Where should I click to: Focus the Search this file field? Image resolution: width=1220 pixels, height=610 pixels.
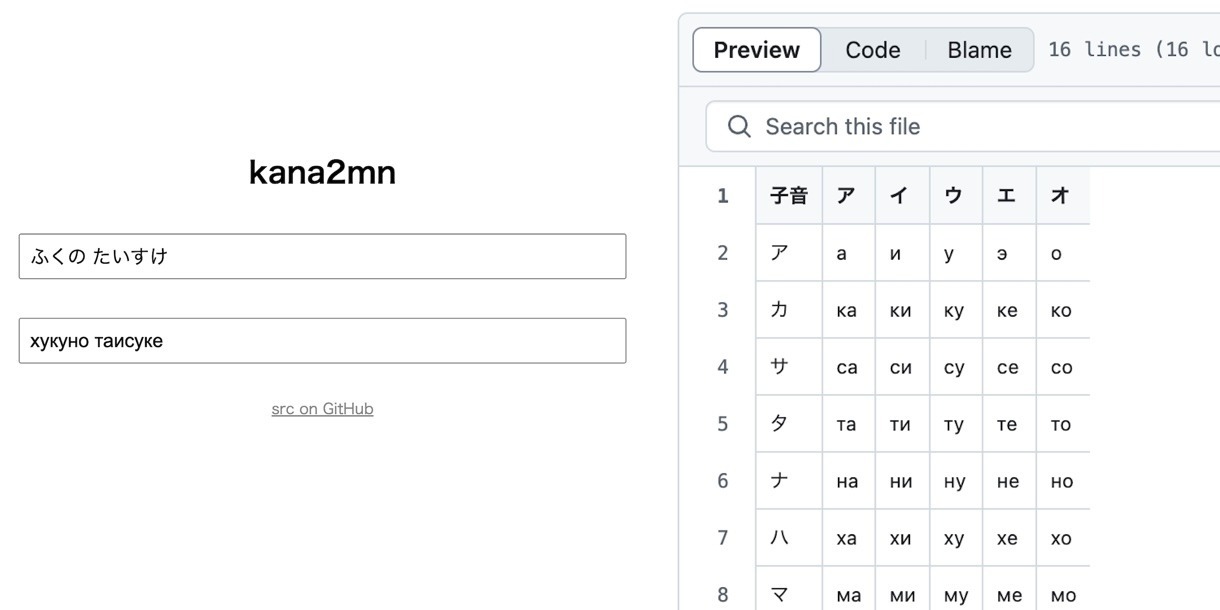(x=963, y=126)
